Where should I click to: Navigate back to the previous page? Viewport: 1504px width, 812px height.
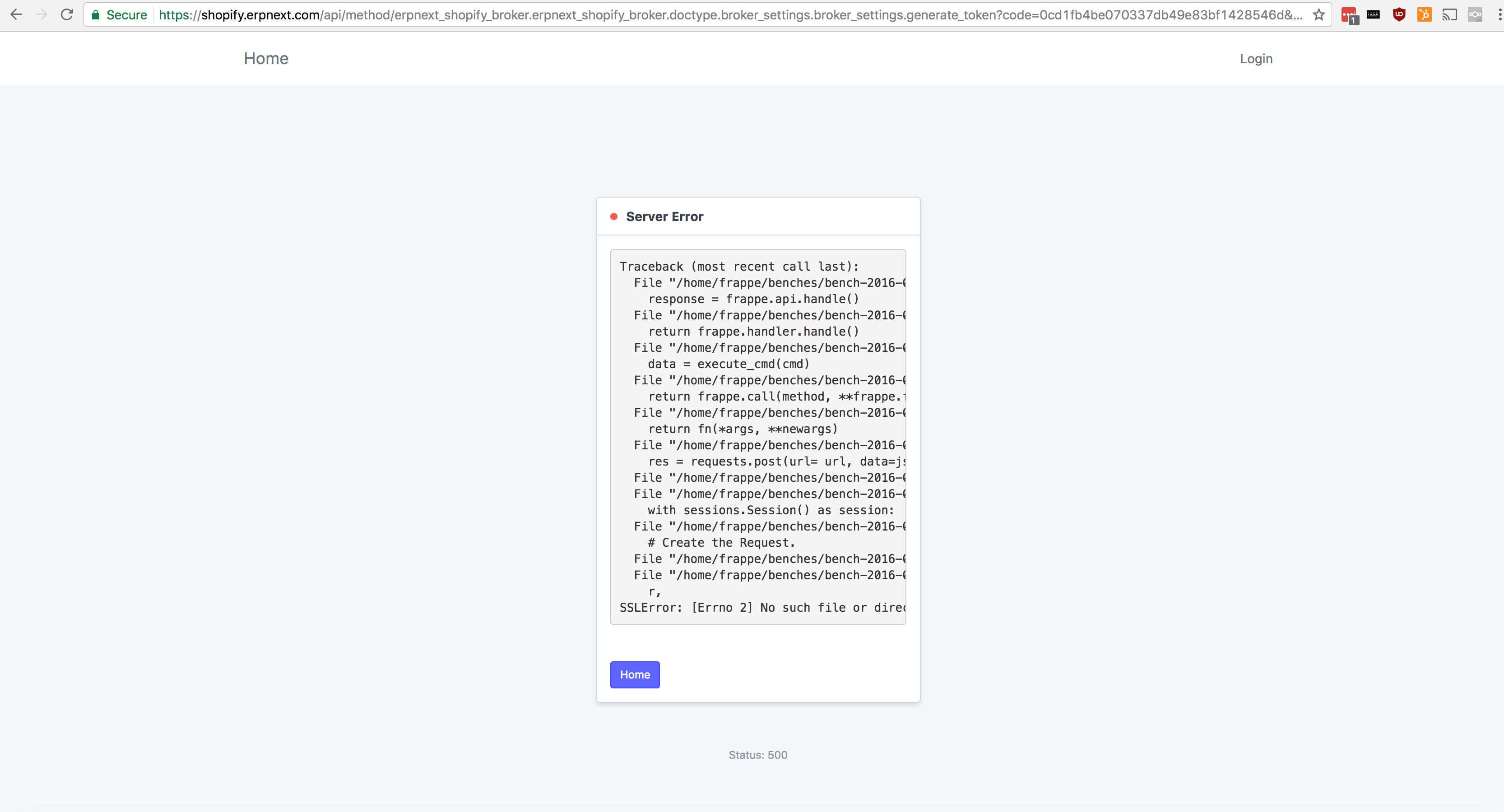[x=16, y=14]
